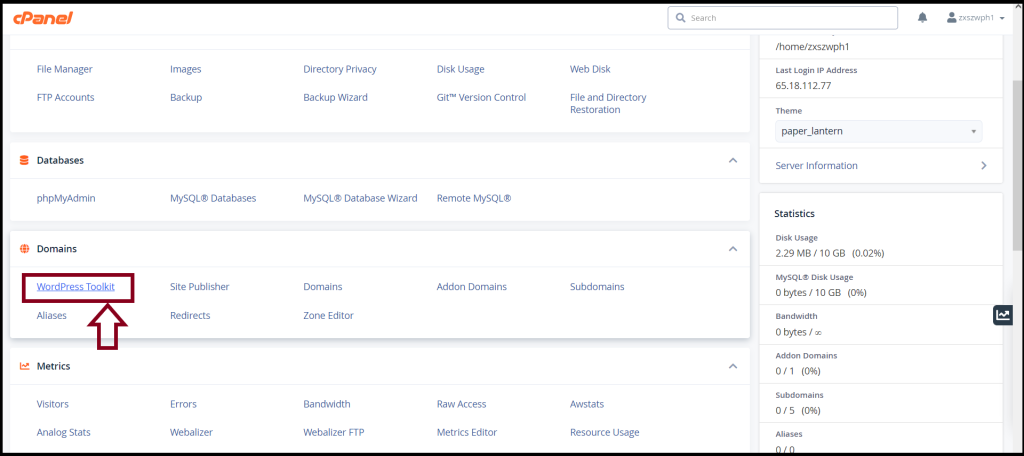This screenshot has height=456, width=1024.
Task: Open the floating statistics chart widget
Action: click(x=1003, y=315)
